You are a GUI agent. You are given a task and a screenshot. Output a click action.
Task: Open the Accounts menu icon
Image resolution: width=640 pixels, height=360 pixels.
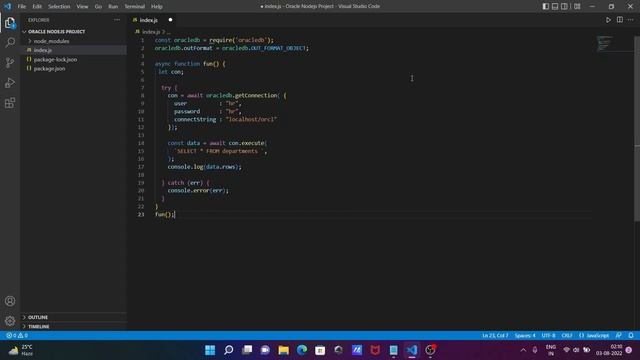(10, 301)
